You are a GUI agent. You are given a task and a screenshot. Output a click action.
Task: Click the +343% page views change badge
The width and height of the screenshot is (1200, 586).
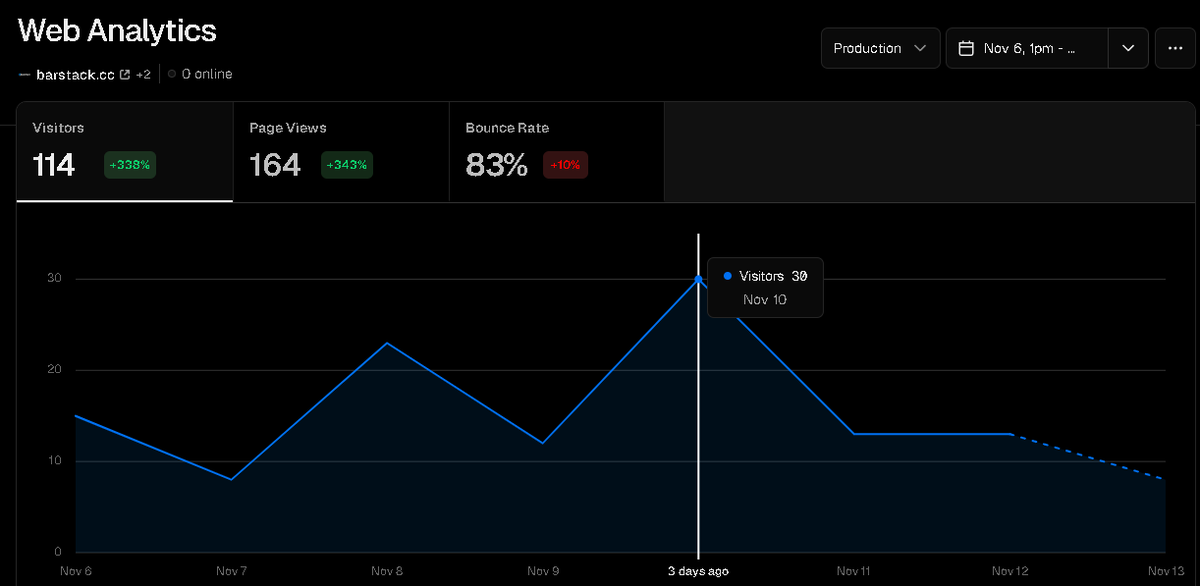tap(347, 165)
